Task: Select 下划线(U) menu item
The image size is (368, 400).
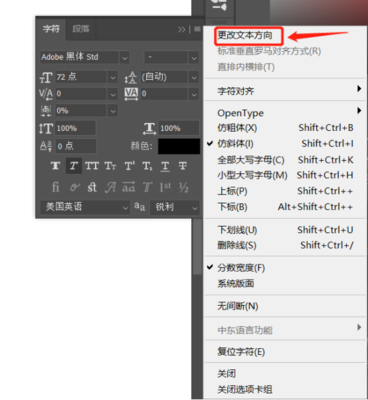Action: (x=285, y=230)
